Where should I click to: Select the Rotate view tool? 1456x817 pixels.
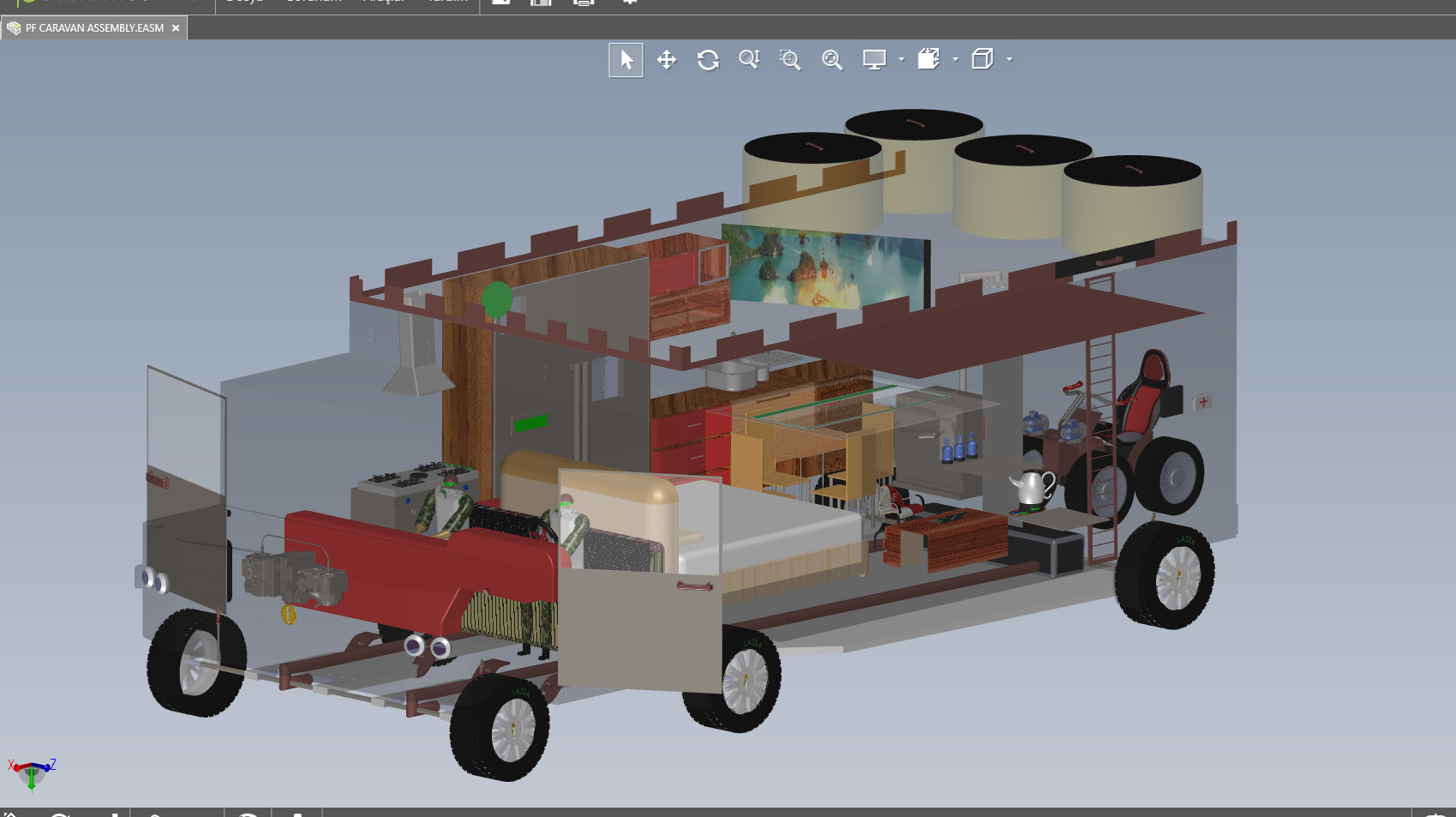708,60
